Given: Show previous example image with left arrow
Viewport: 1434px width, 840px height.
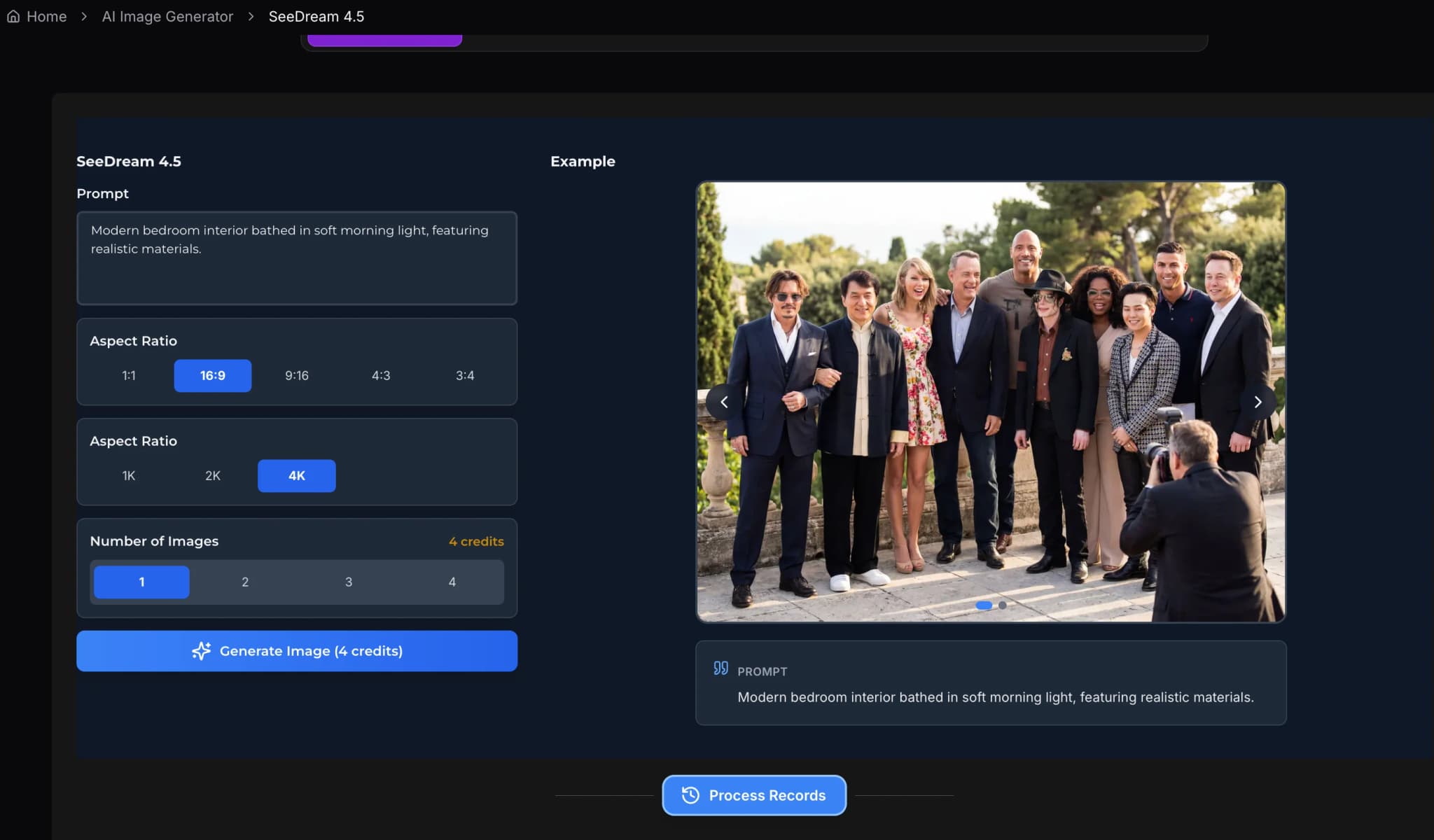Looking at the screenshot, I should pyautogui.click(x=724, y=402).
